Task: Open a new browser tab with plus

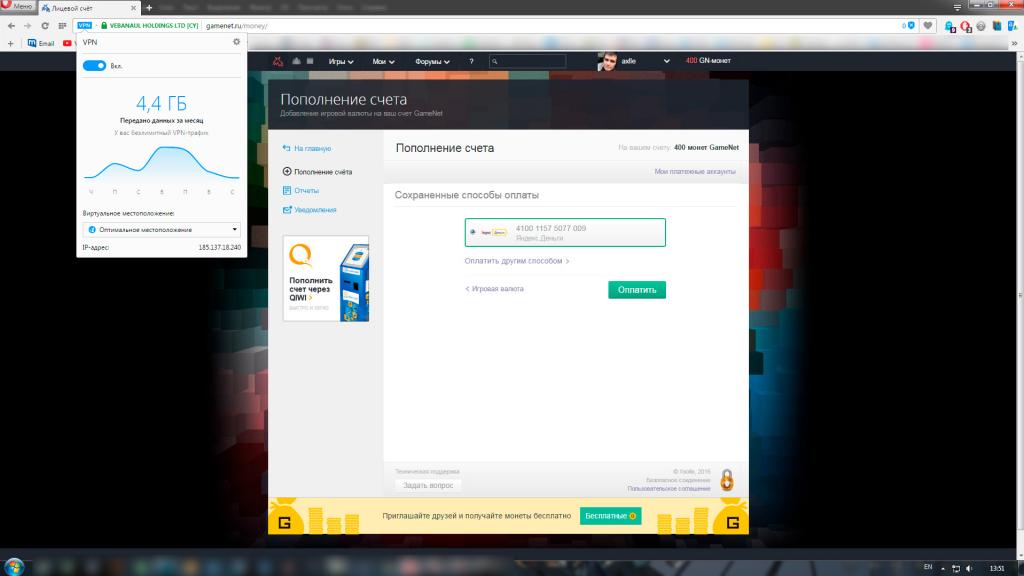Action: click(x=149, y=8)
